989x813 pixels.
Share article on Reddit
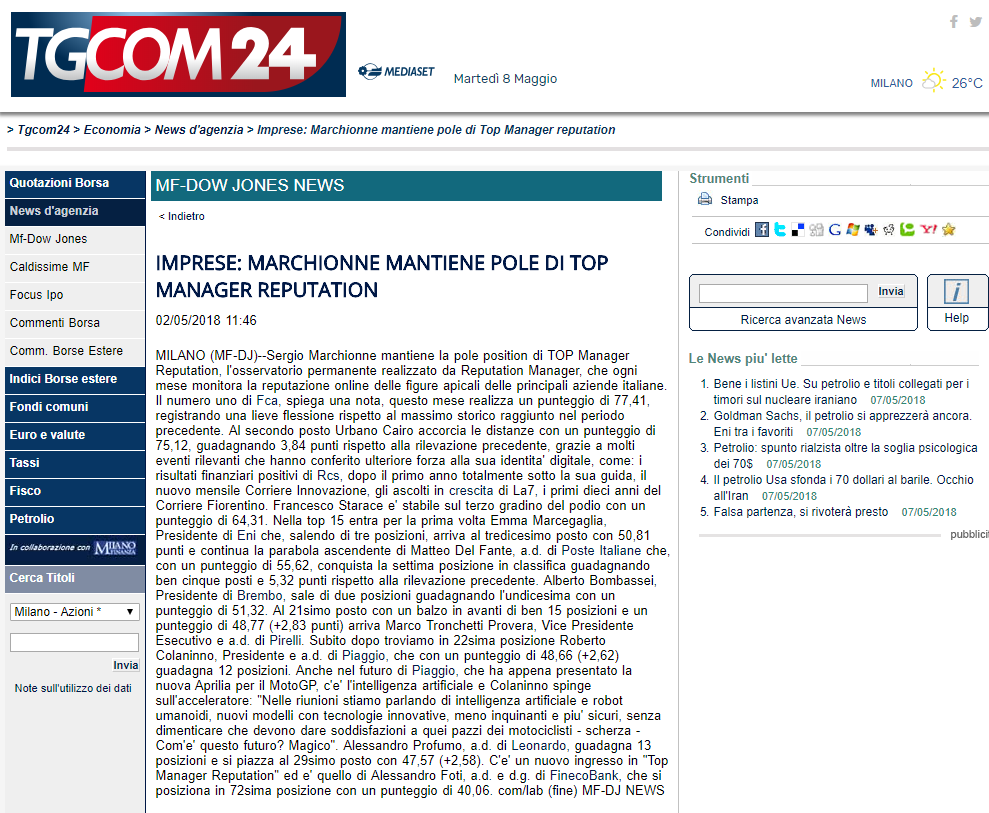pos(889,230)
